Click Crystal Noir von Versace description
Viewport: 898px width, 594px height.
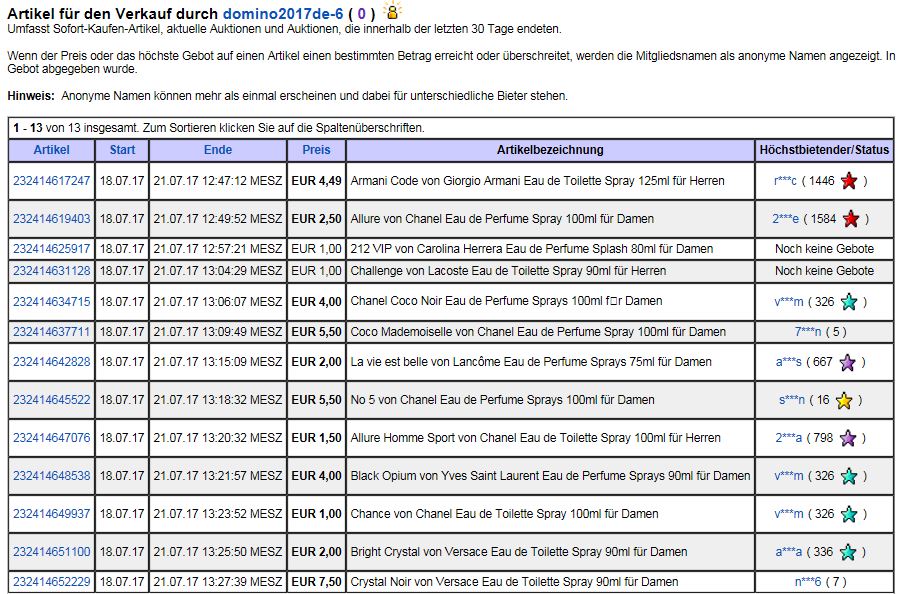tap(514, 581)
